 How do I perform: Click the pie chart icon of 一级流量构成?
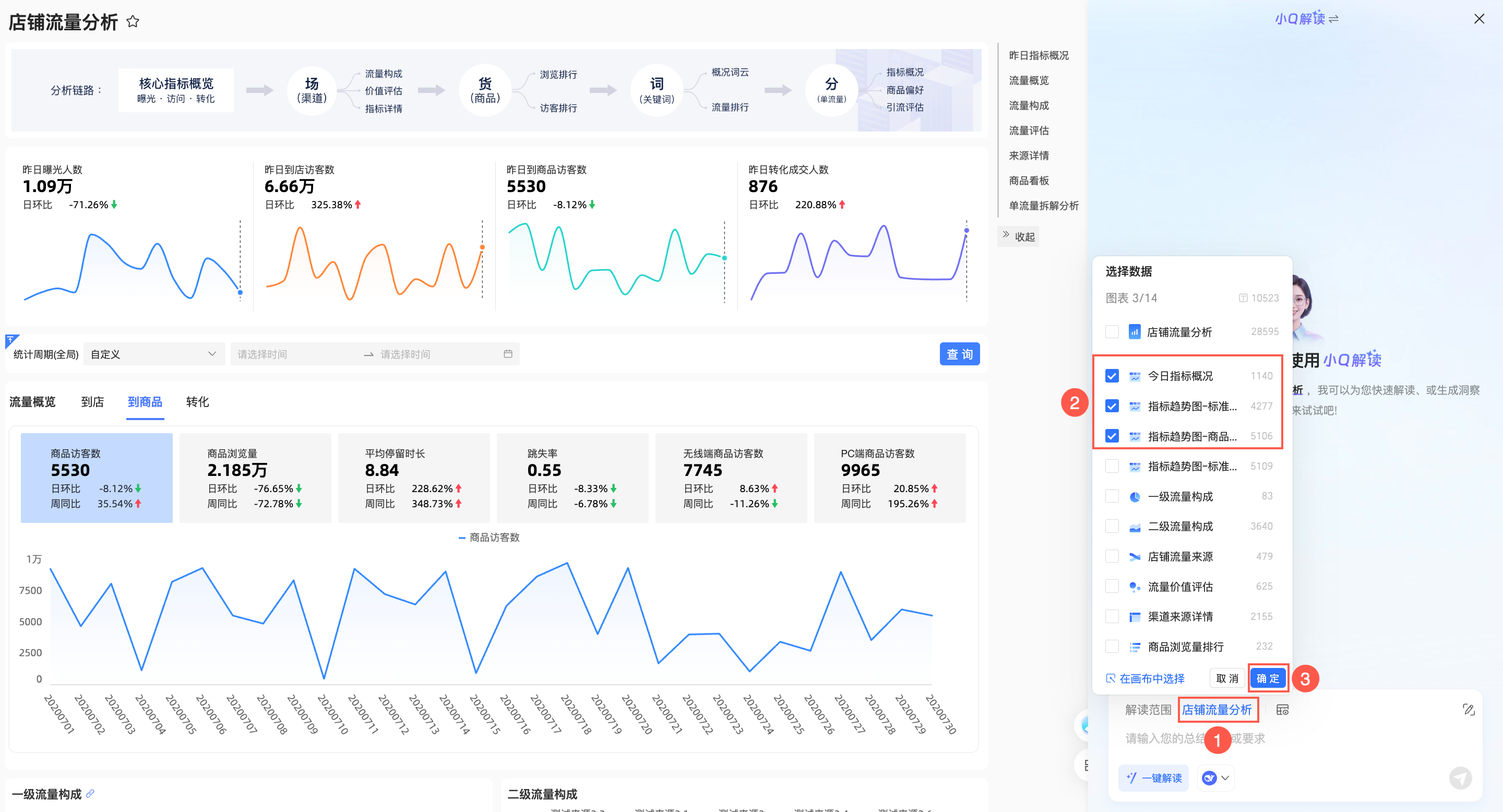click(1135, 496)
